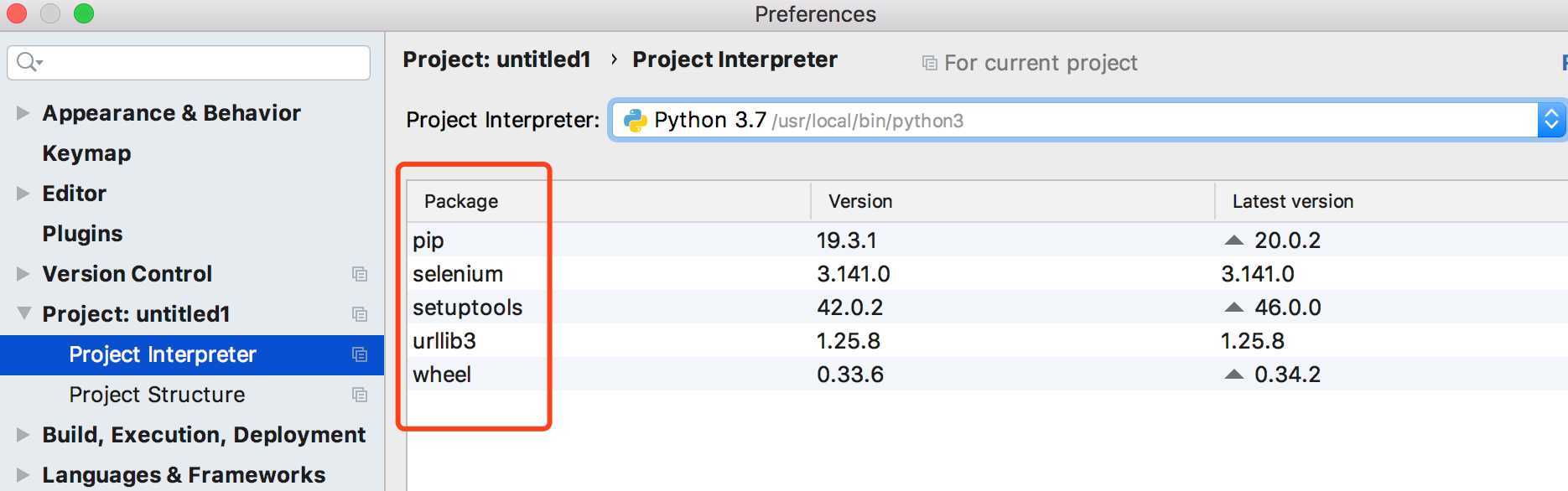Click the icon before 'For current project'
This screenshot has width=1568, height=491.
click(x=929, y=63)
